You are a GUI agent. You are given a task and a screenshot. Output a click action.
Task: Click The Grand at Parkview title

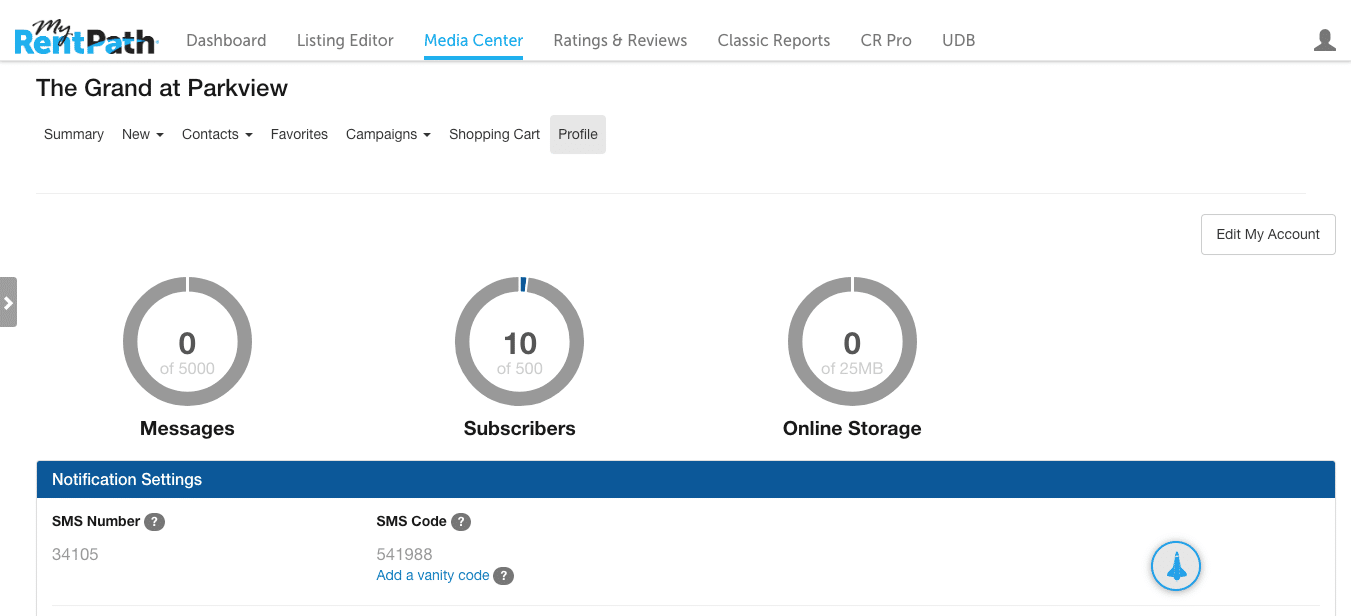[162, 88]
